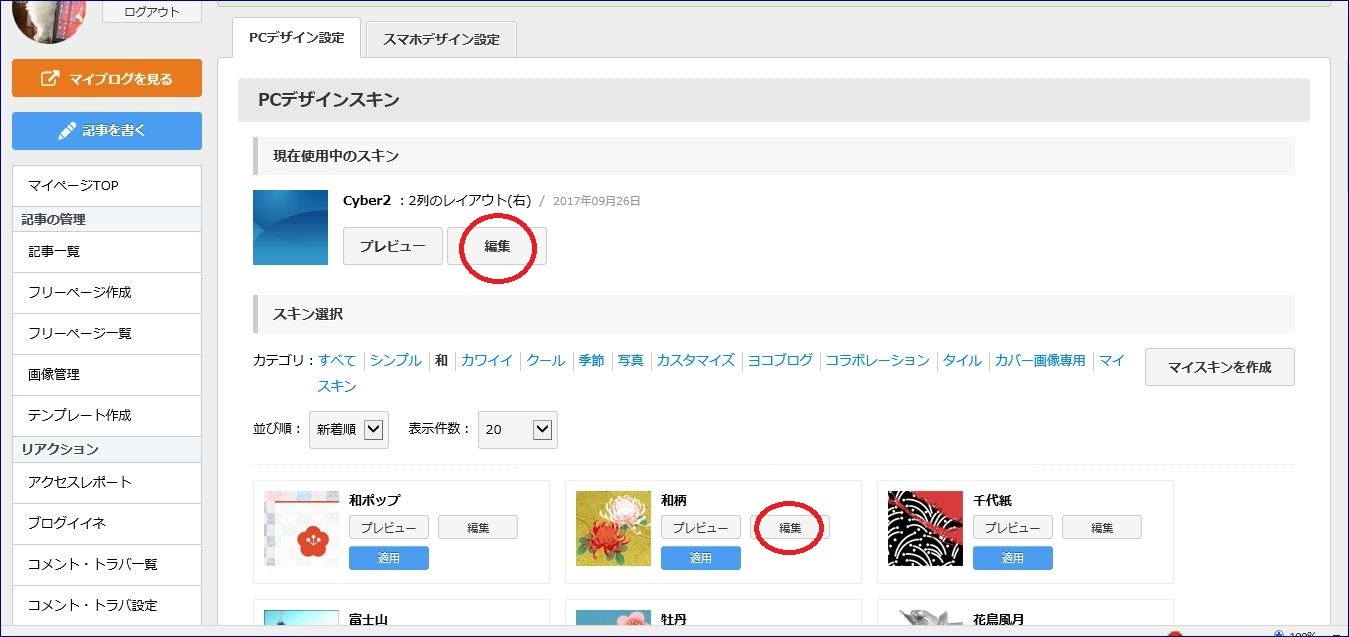Switch to スマホデザイン設定 tab
The image size is (1349, 637).
pos(441,39)
